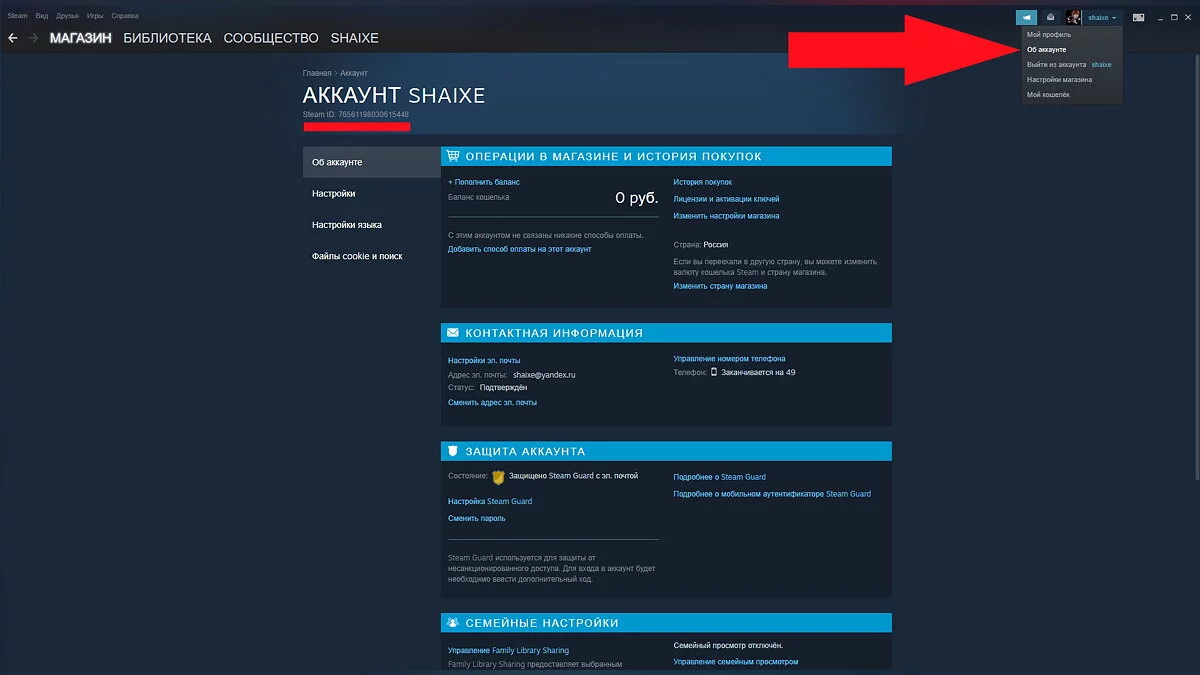
Task: Open the Вид menu
Action: (42, 16)
